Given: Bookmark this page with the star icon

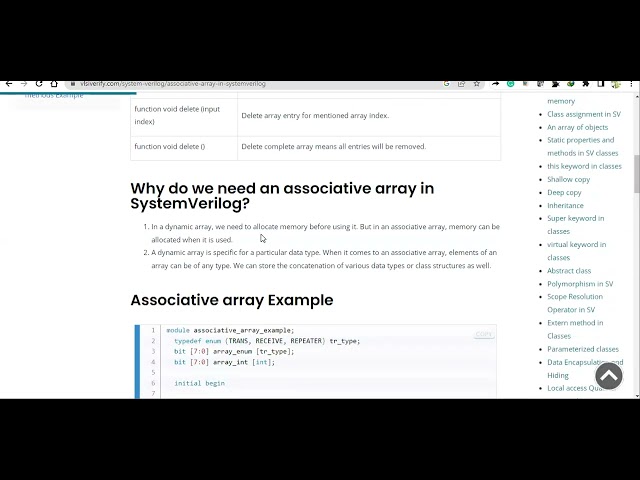Looking at the screenshot, I should 476,84.
